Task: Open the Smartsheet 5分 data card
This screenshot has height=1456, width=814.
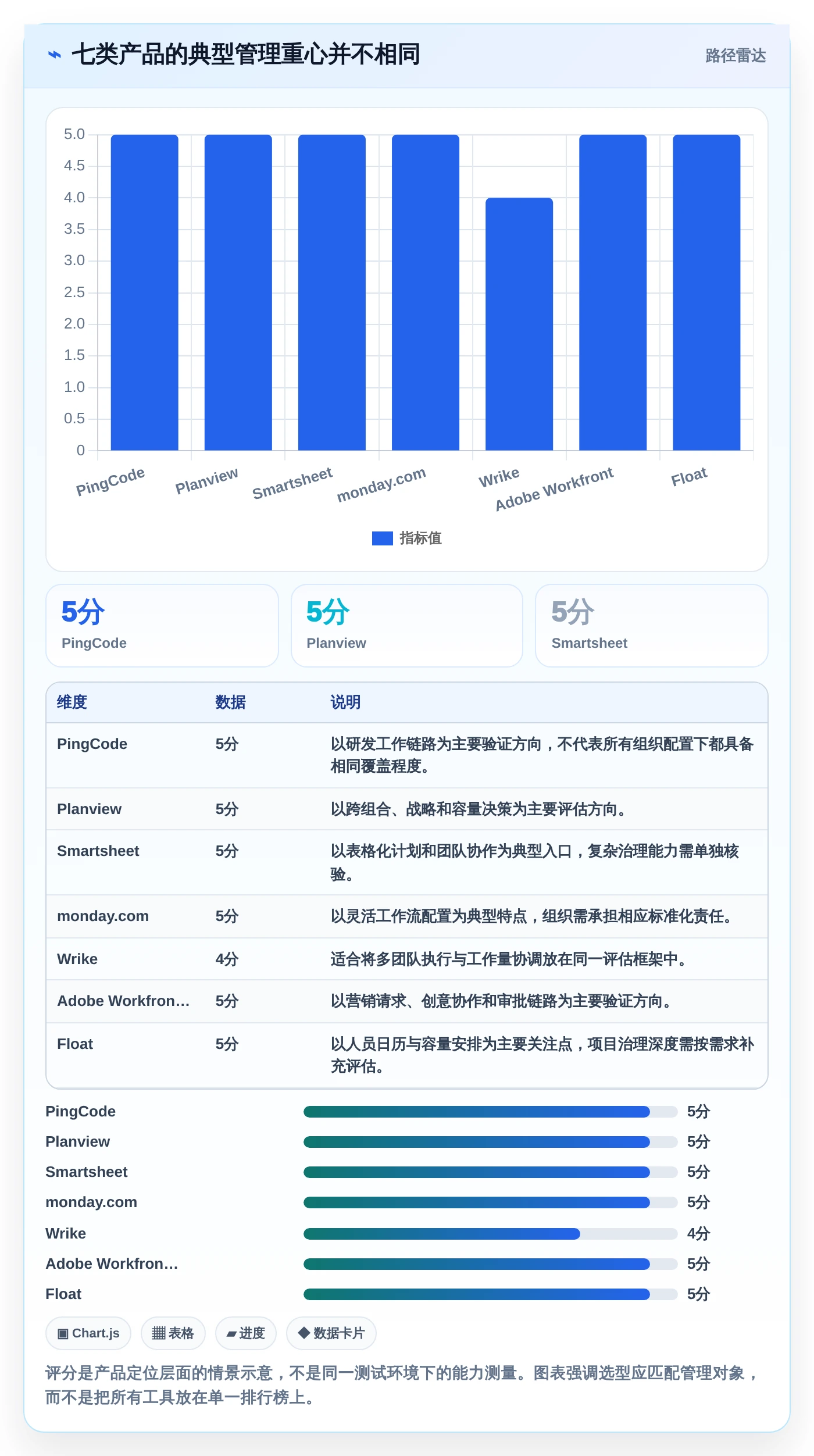Action: coord(652,626)
